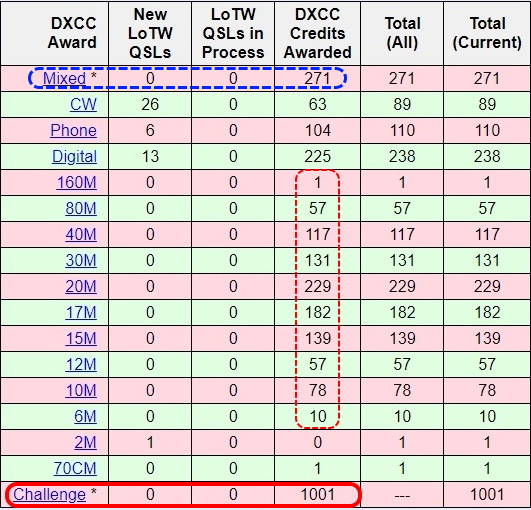Click the LoTW QSLs in Process header
Screen dimensions: 531x510
[x=233, y=33]
